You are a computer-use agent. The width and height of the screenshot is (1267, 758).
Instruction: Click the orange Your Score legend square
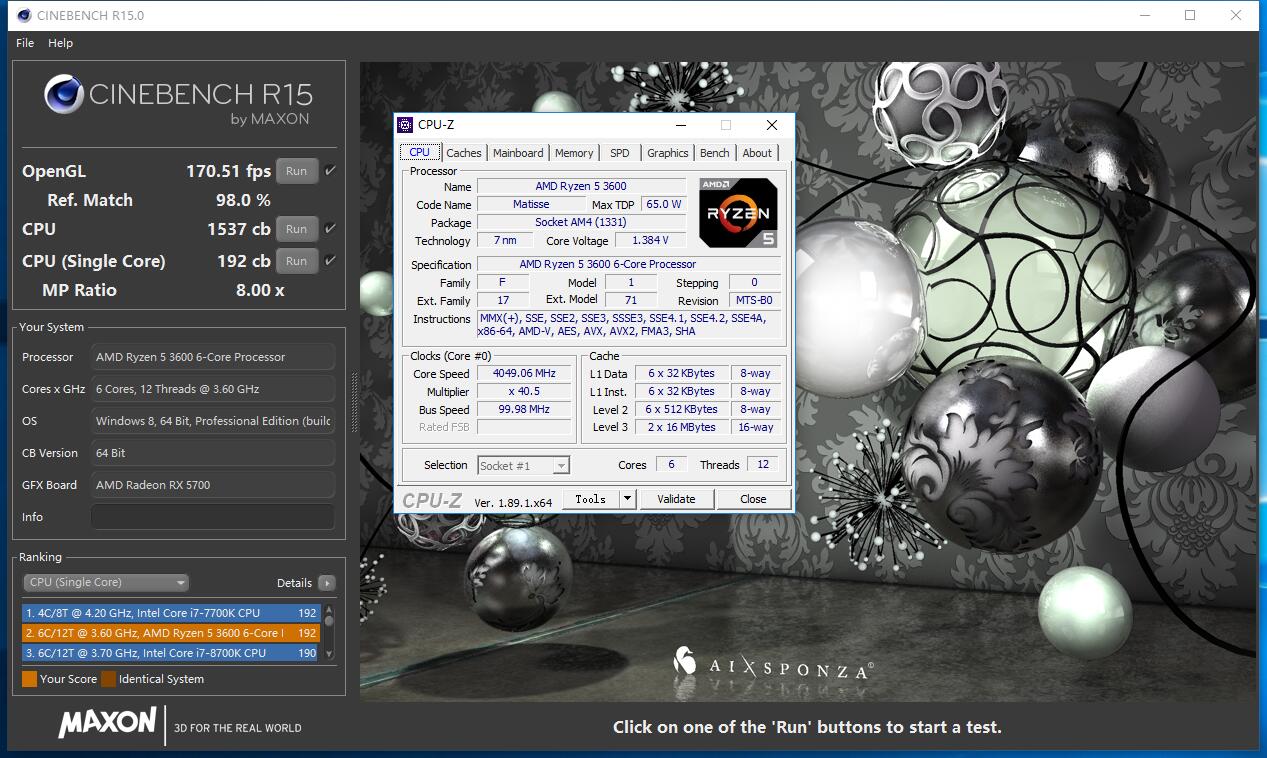pos(29,679)
